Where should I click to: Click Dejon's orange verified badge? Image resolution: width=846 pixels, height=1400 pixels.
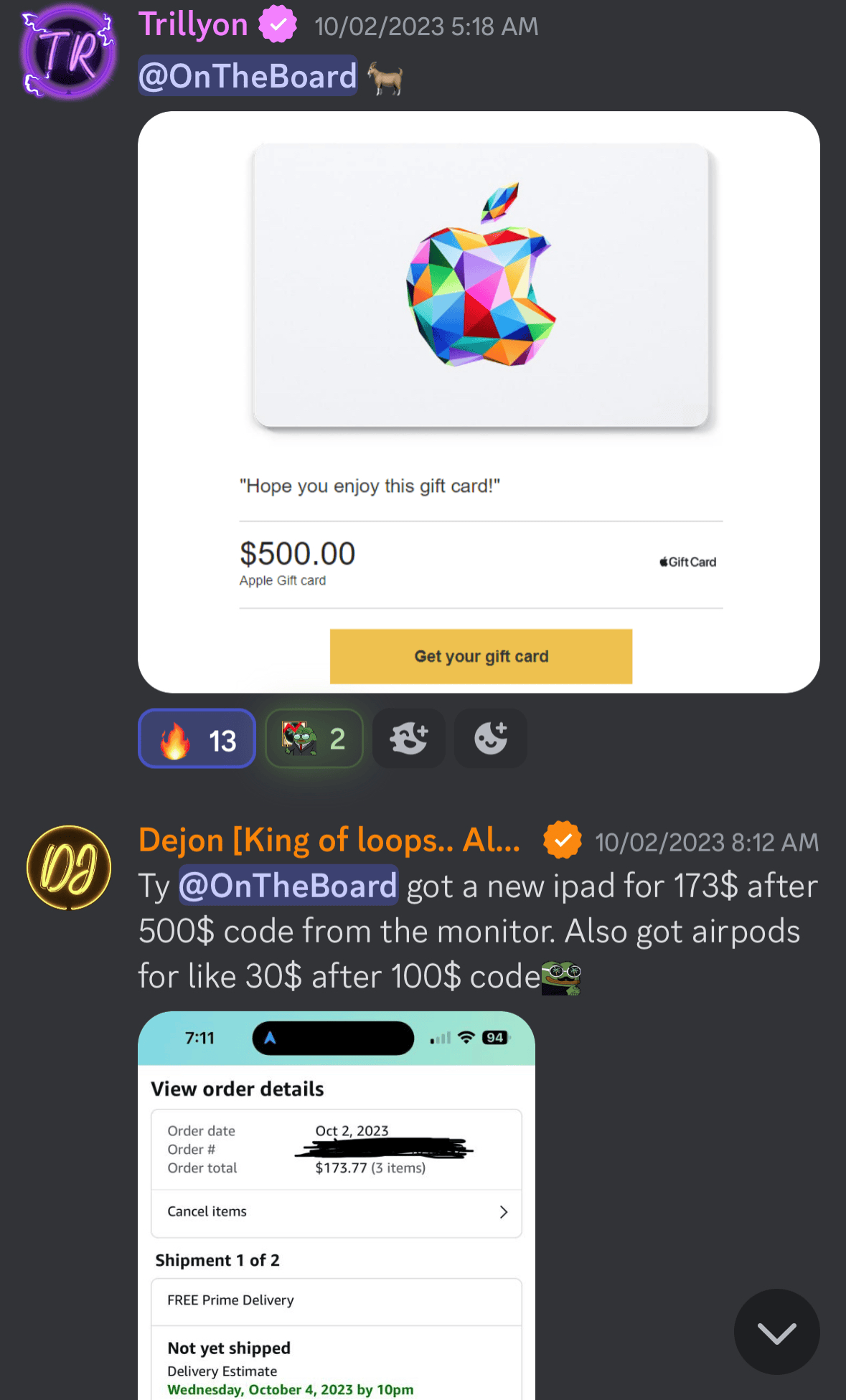(563, 841)
